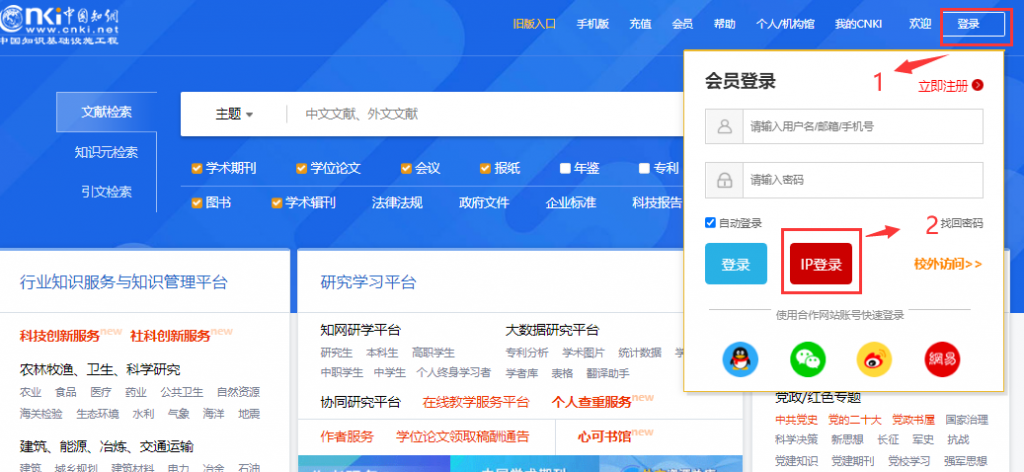Open 知网研学平台 link
The image size is (1024, 472).
point(360,330)
